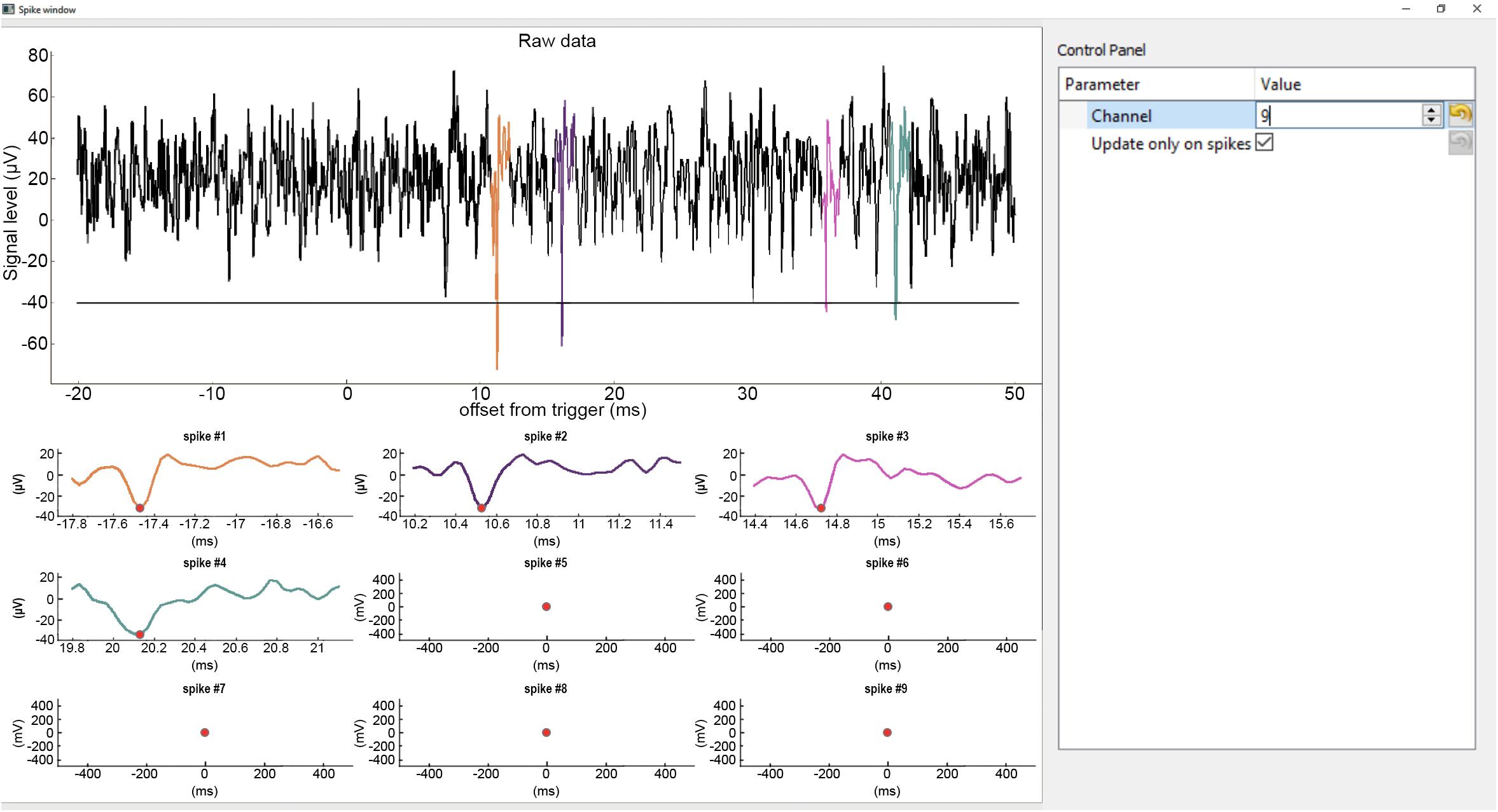Click the Raw data plot title

click(x=557, y=41)
